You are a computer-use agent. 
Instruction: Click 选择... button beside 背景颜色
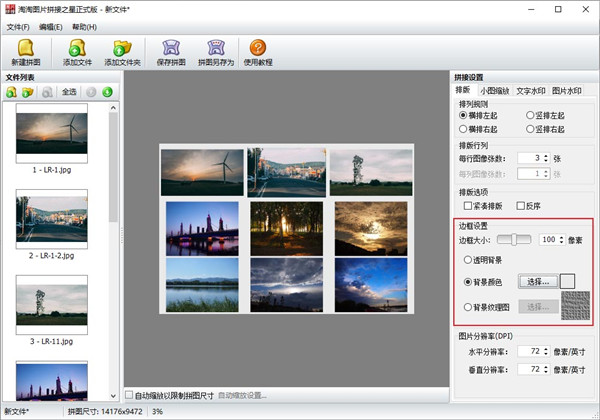tap(538, 283)
